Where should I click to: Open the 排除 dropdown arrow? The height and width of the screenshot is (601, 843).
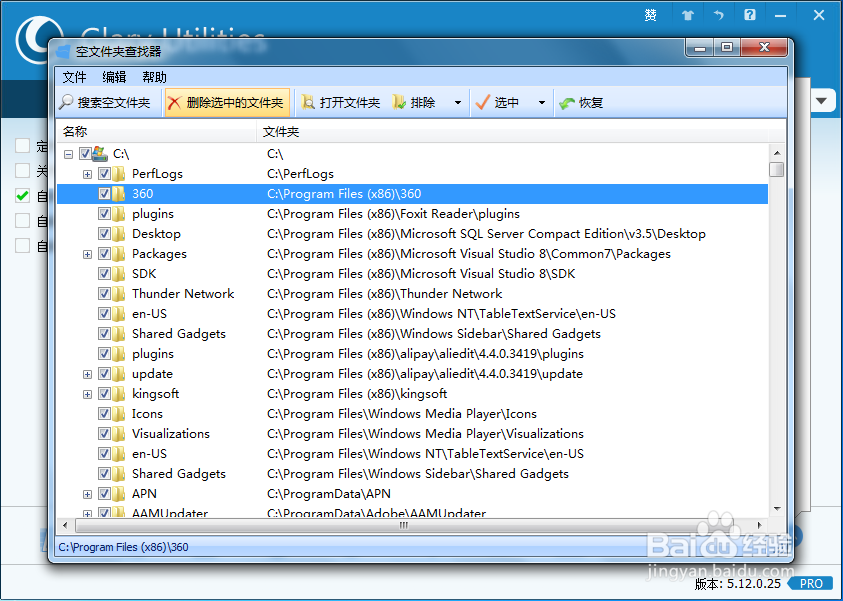click(458, 103)
